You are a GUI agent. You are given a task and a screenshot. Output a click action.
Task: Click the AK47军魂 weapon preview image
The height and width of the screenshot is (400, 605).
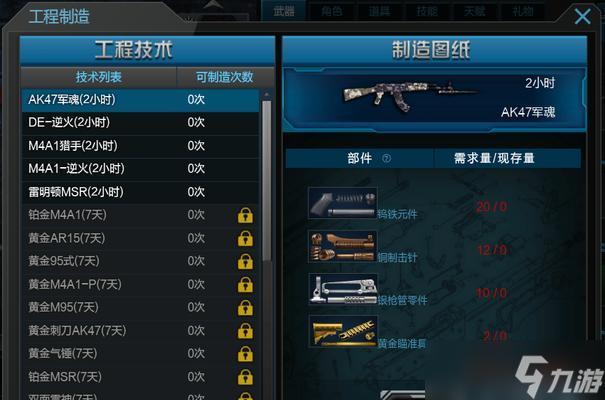pos(410,96)
